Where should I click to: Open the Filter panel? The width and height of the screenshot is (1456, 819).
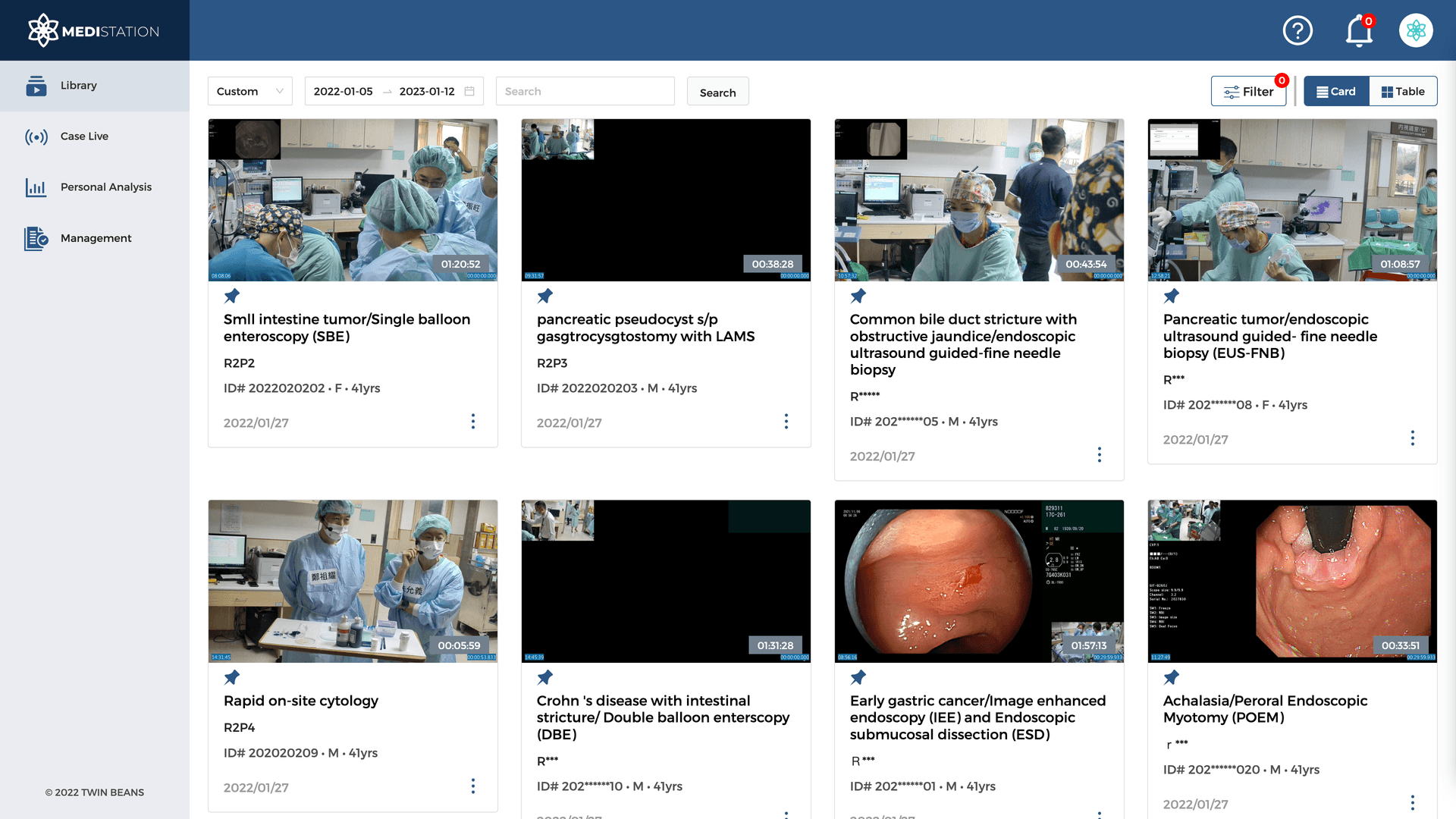point(1249,91)
